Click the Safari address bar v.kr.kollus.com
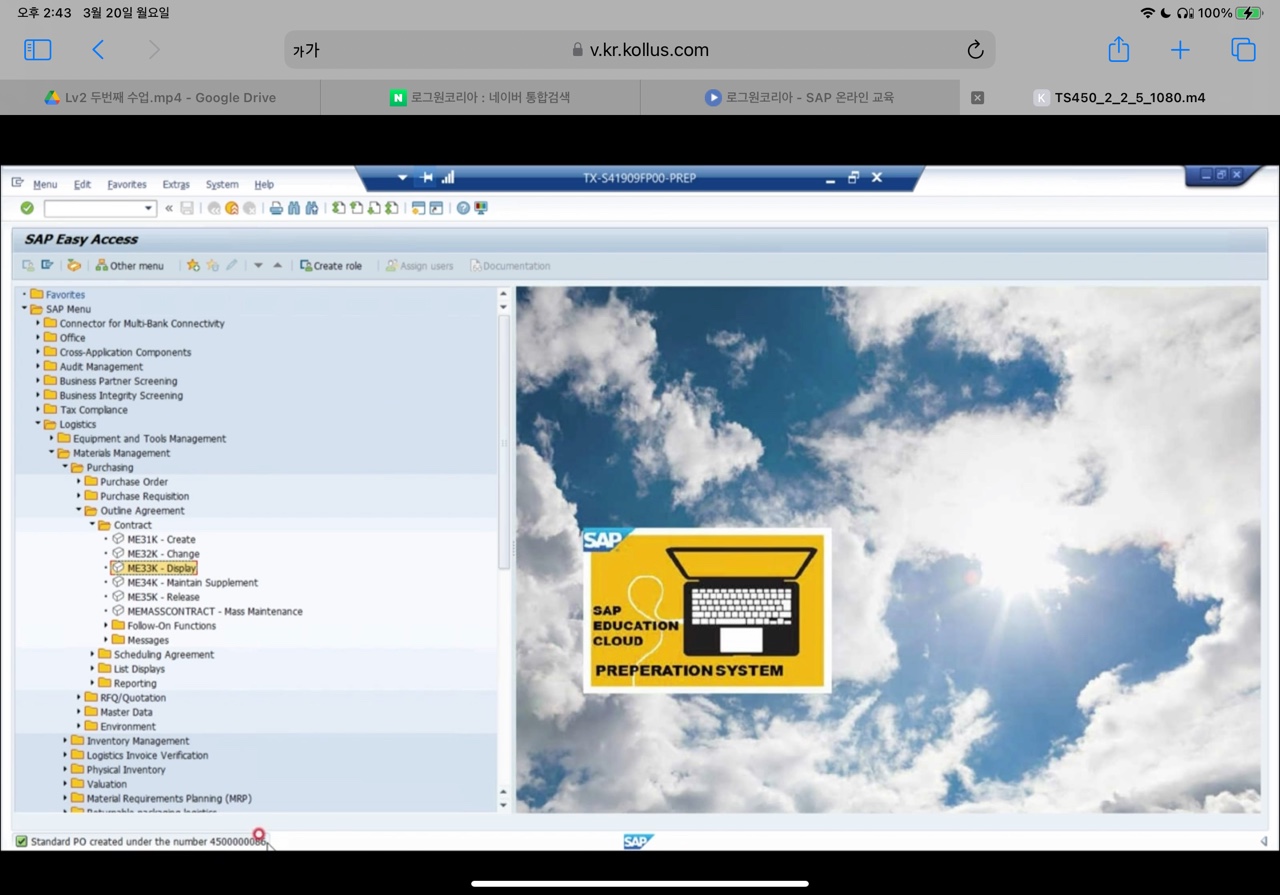The width and height of the screenshot is (1280, 895). tap(640, 50)
